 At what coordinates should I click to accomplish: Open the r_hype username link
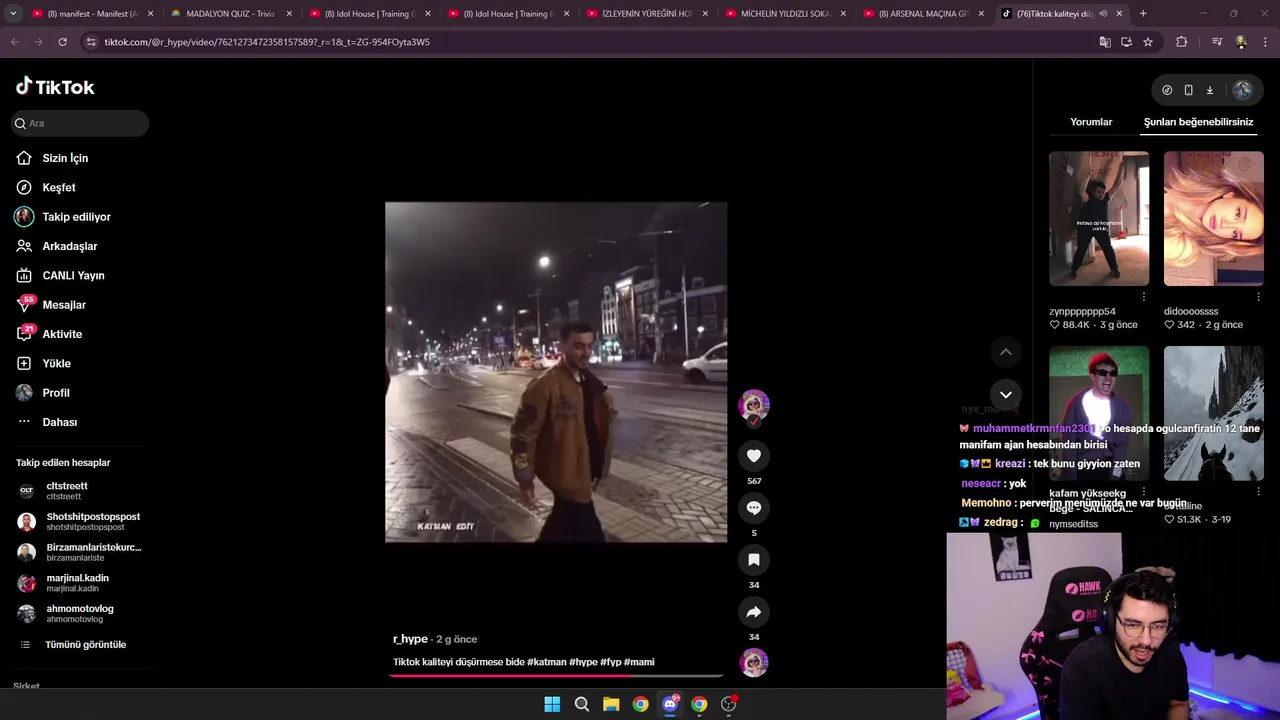pyautogui.click(x=410, y=639)
